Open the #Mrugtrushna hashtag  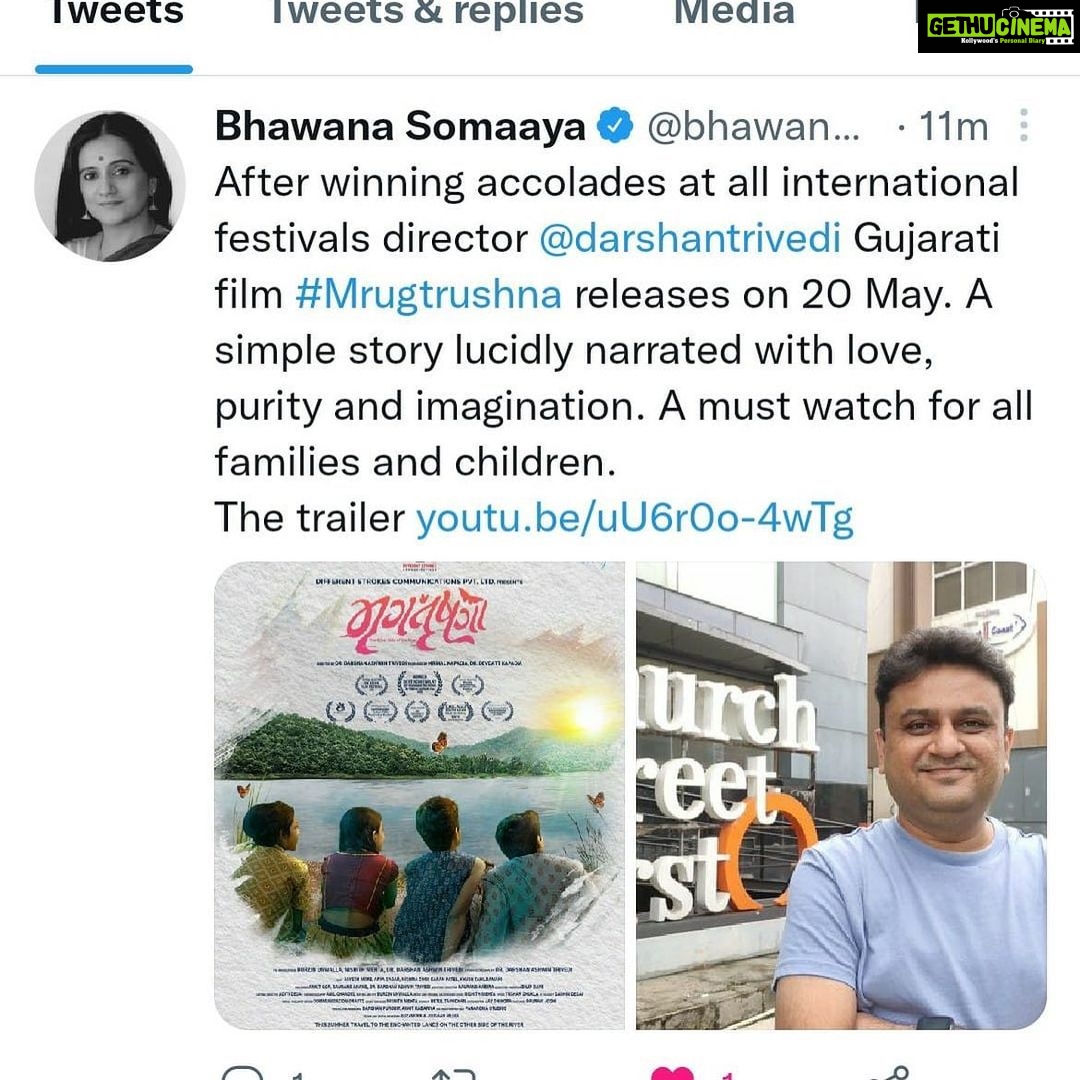428,295
